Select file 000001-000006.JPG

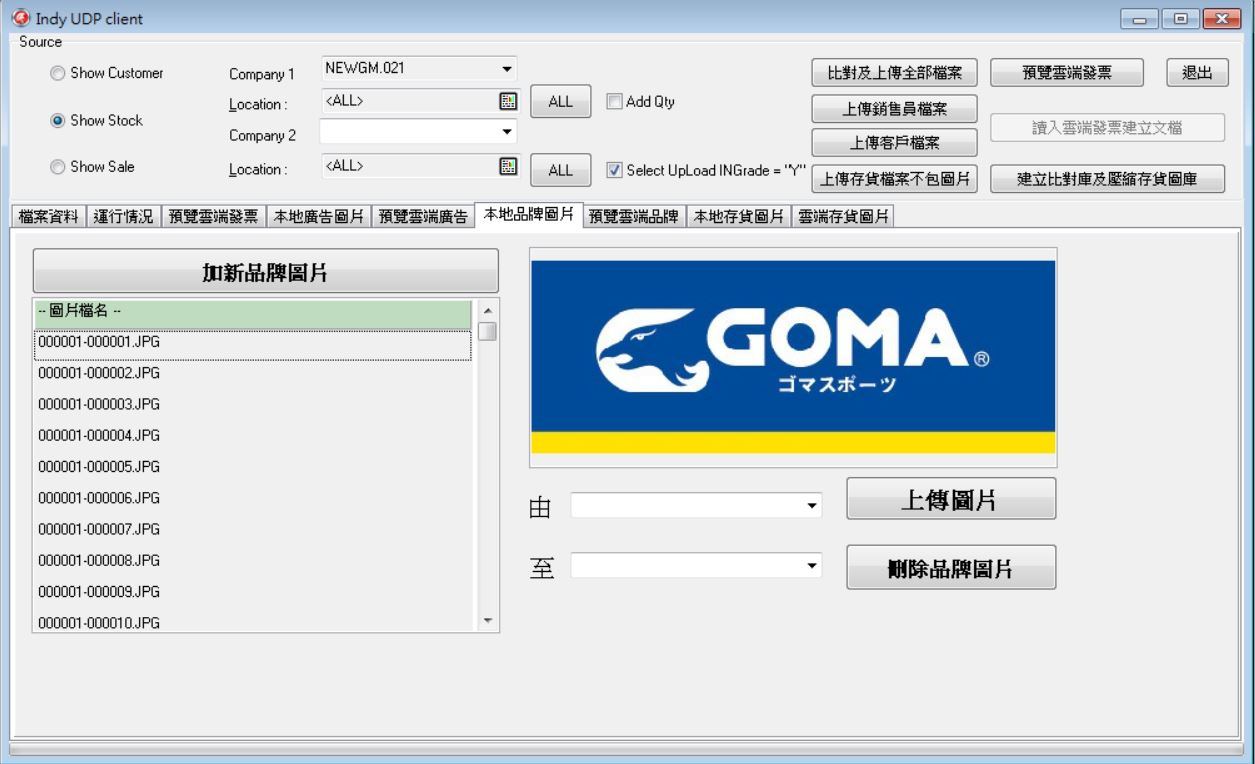[x=253, y=498]
